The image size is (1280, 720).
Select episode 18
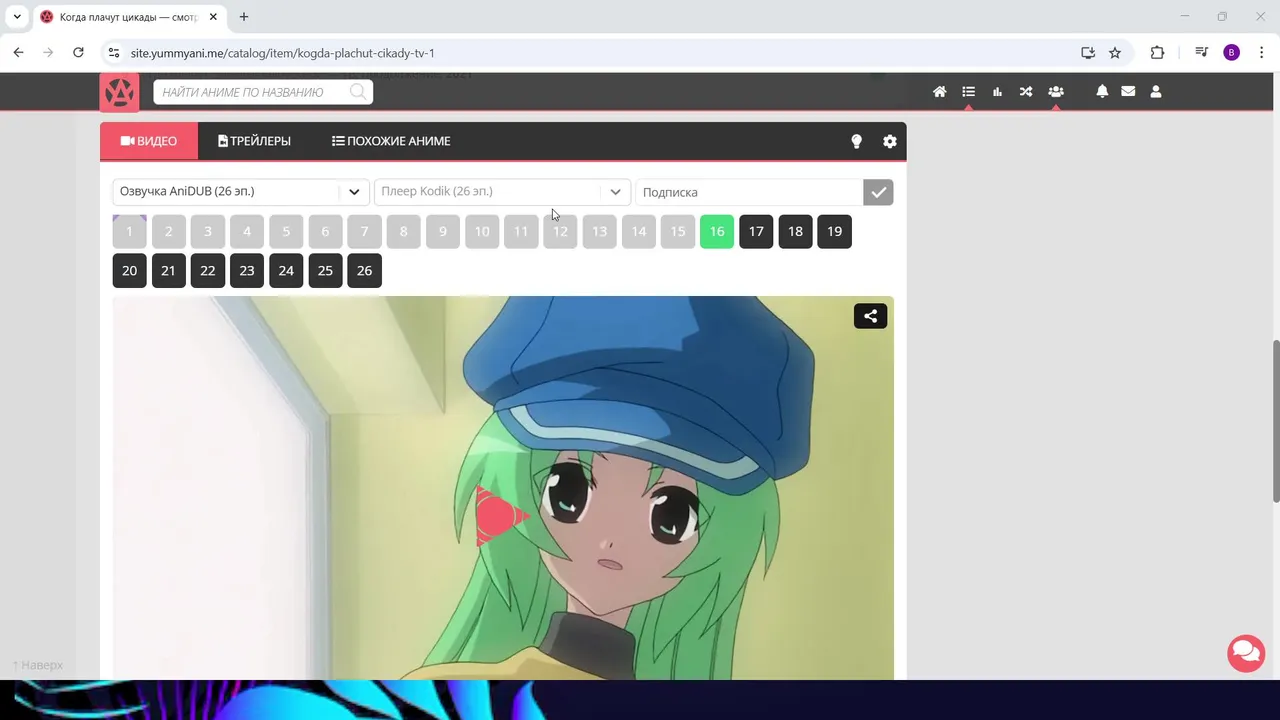[795, 231]
